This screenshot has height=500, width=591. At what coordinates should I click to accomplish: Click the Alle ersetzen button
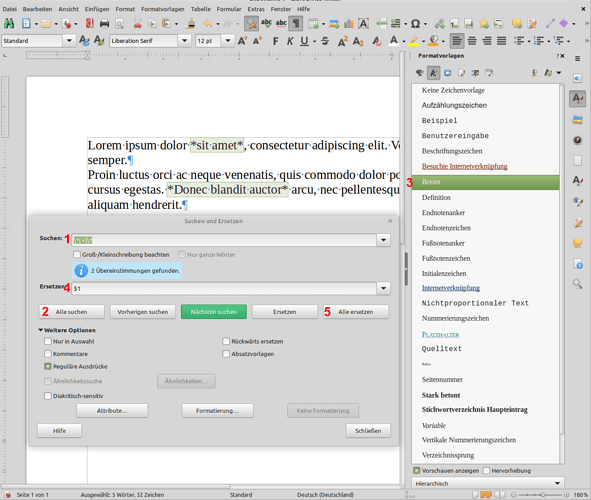coord(355,312)
